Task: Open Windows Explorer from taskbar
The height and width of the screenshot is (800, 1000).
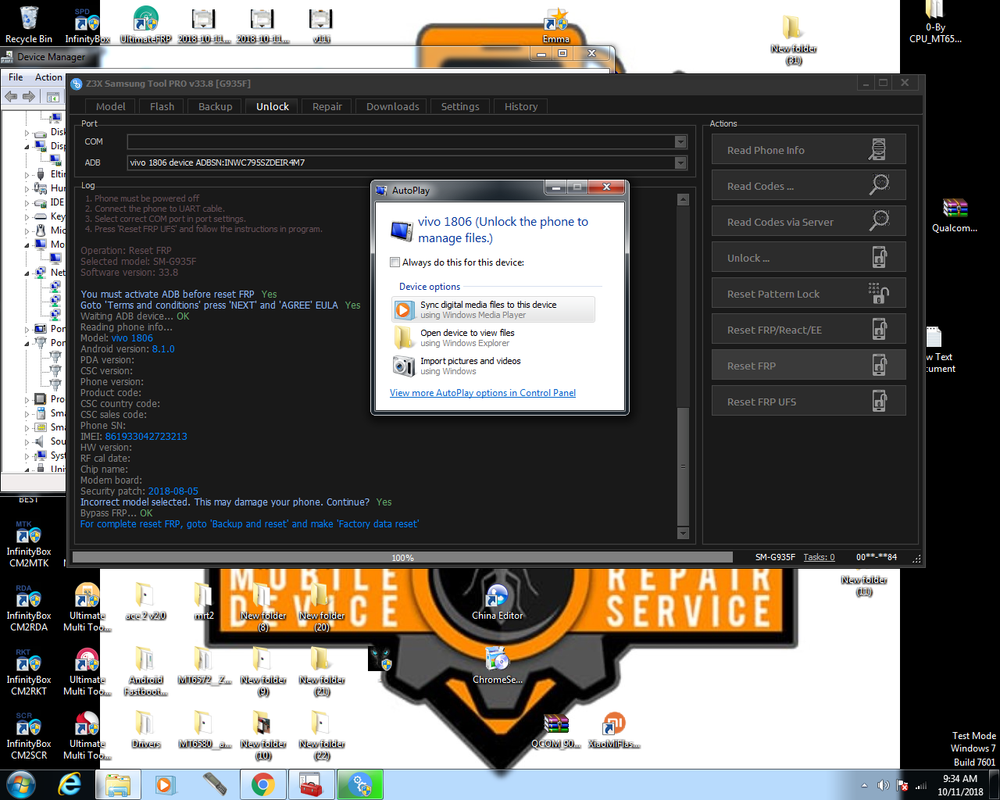Action: [117, 784]
